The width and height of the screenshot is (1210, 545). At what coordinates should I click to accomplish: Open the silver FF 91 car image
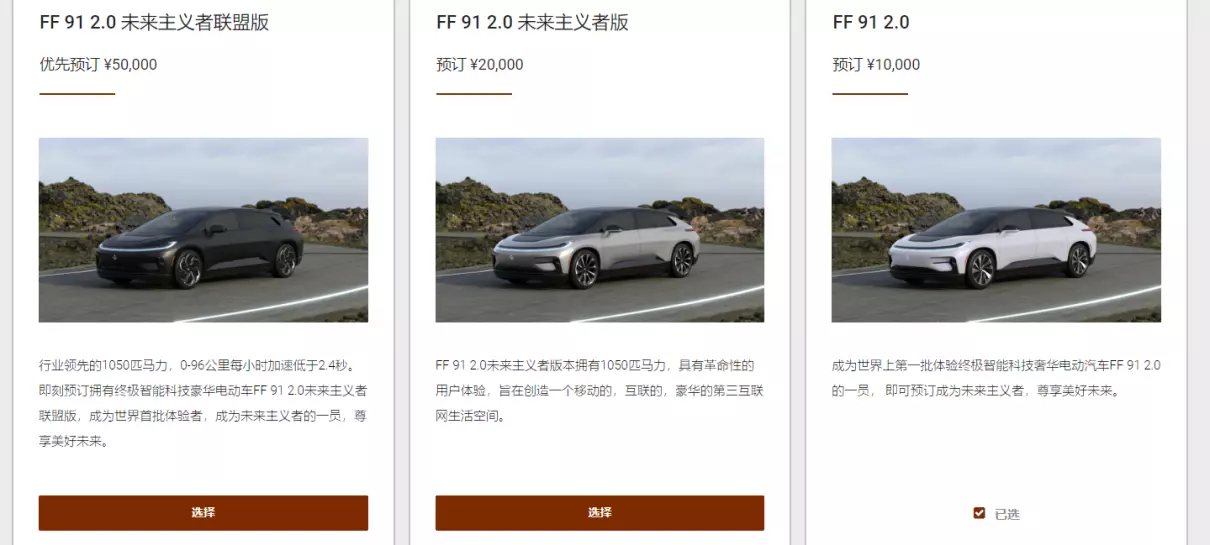pyautogui.click(x=600, y=230)
